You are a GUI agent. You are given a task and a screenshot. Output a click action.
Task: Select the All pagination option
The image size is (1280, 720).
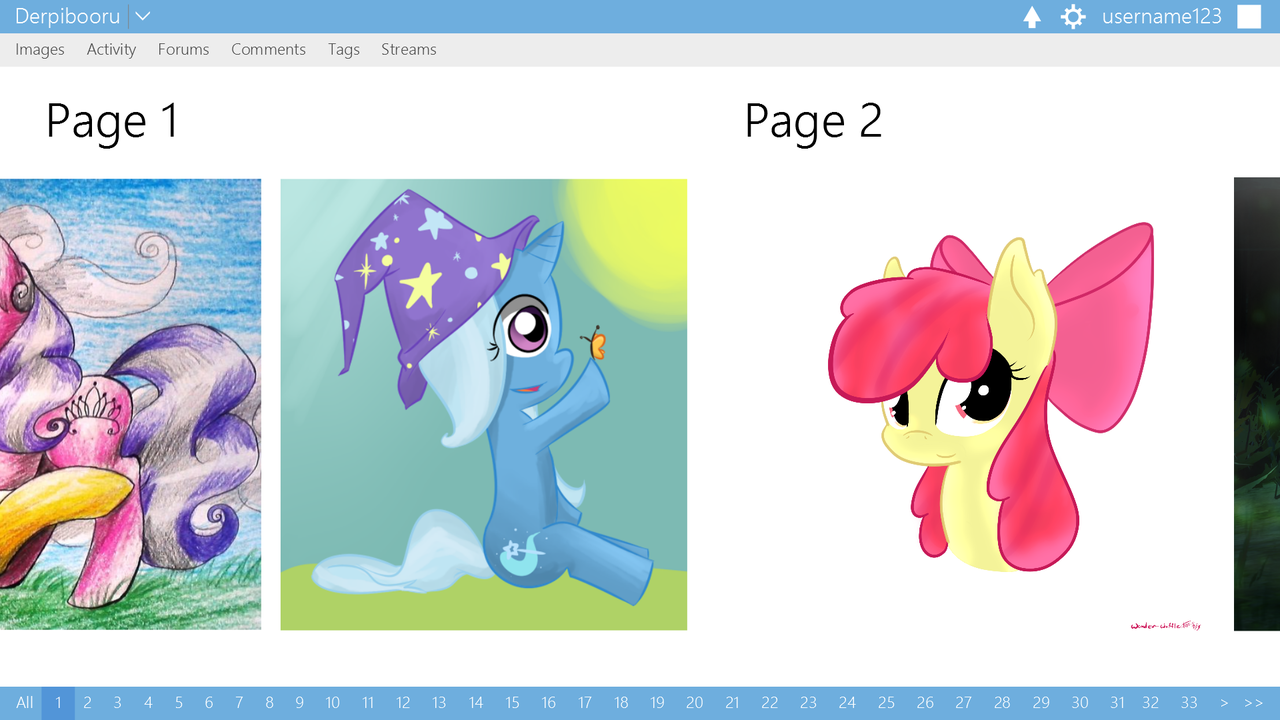point(24,702)
